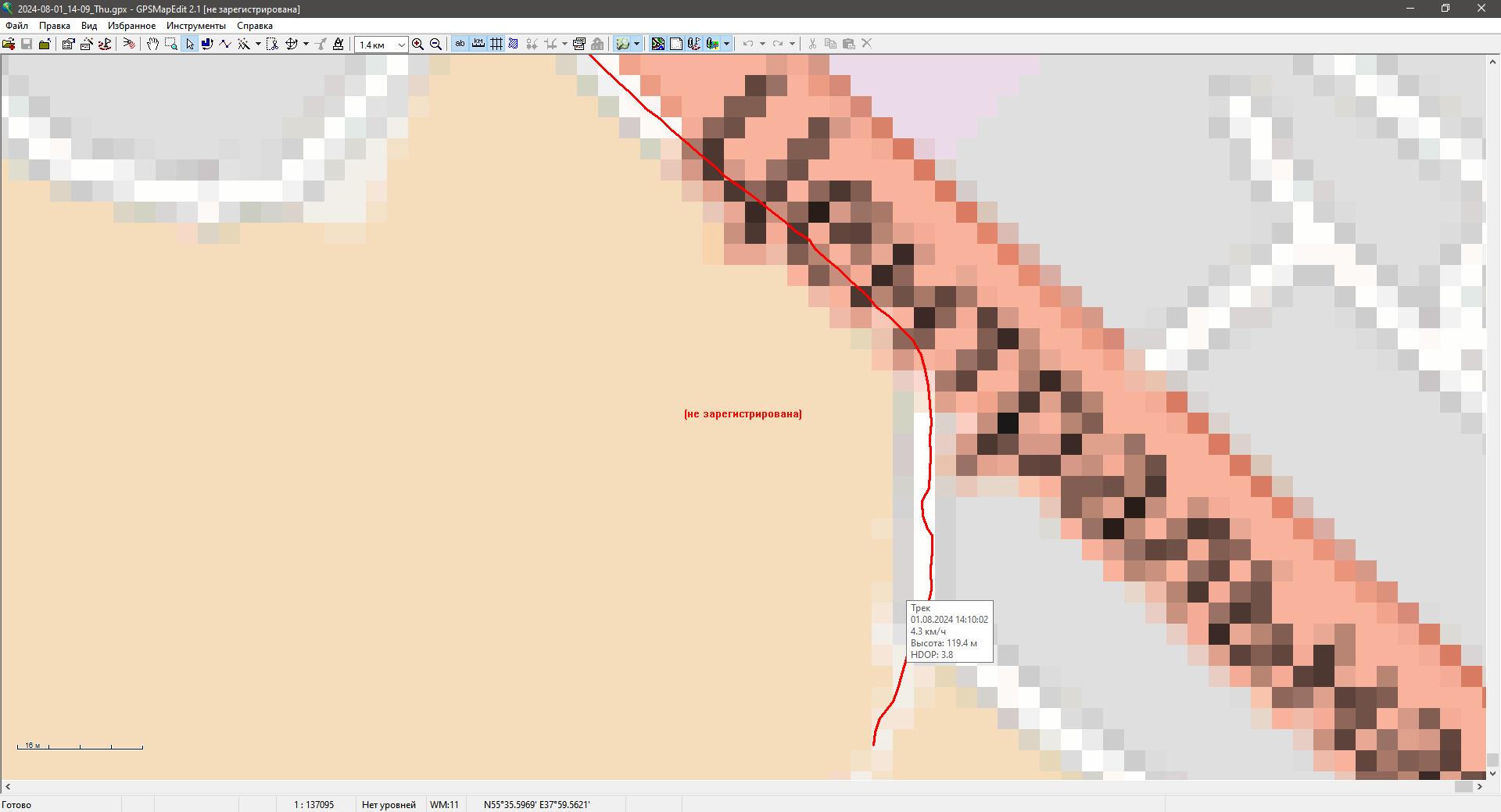Click the zoom out magnifier
Viewport: 1501px width, 812px height.
click(436, 44)
